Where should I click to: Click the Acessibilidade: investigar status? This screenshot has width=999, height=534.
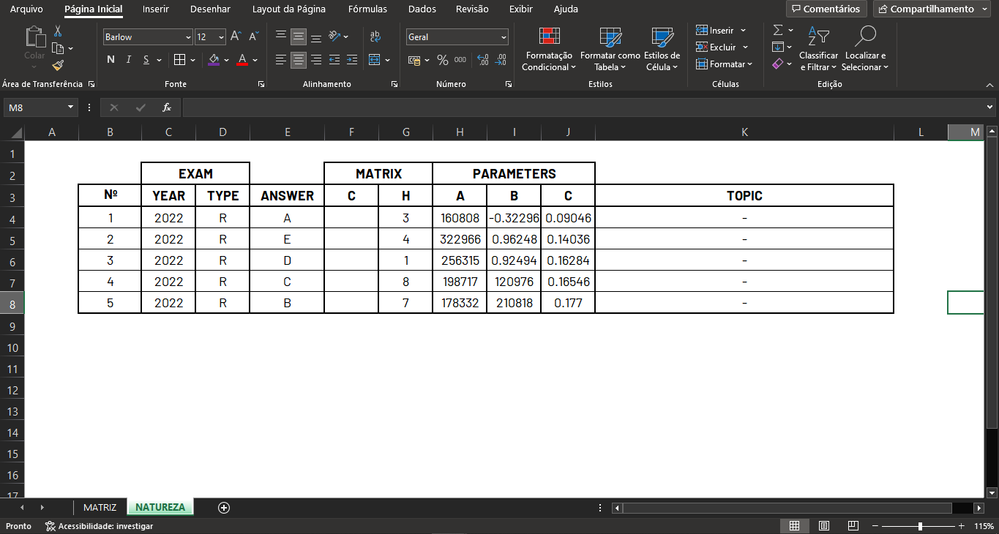[x=99, y=526]
